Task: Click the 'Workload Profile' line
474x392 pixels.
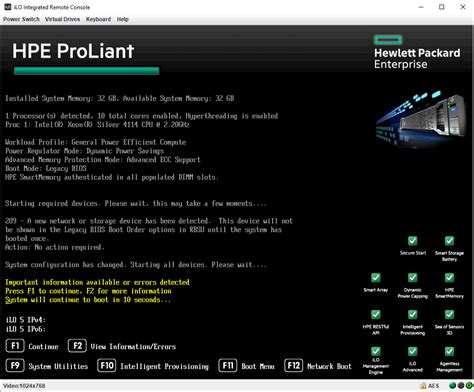Action: (x=95, y=142)
